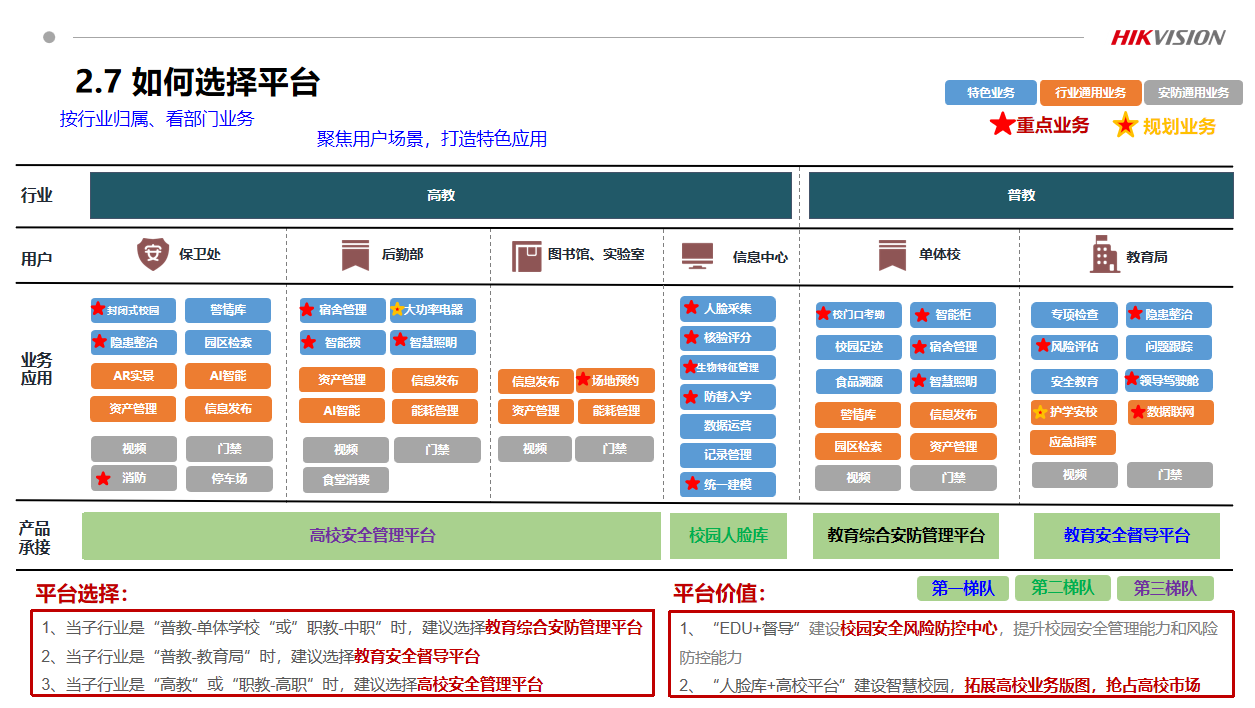The height and width of the screenshot is (708, 1255).
Task: Click the AR实景 orange box
Action: click(133, 375)
